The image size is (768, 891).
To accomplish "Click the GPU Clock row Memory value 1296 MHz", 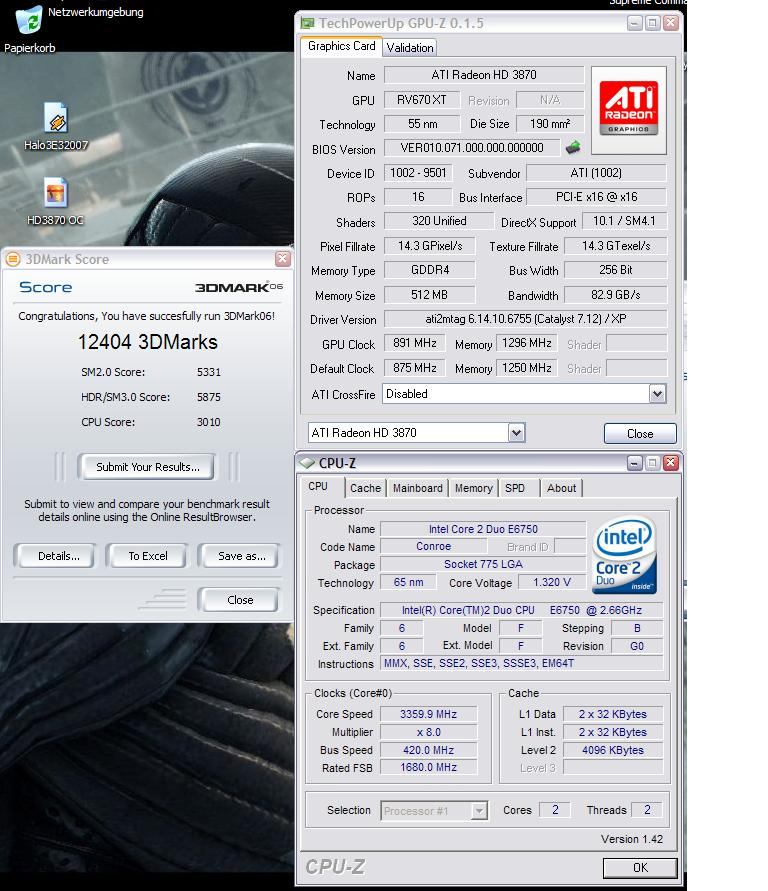I will click(527, 343).
